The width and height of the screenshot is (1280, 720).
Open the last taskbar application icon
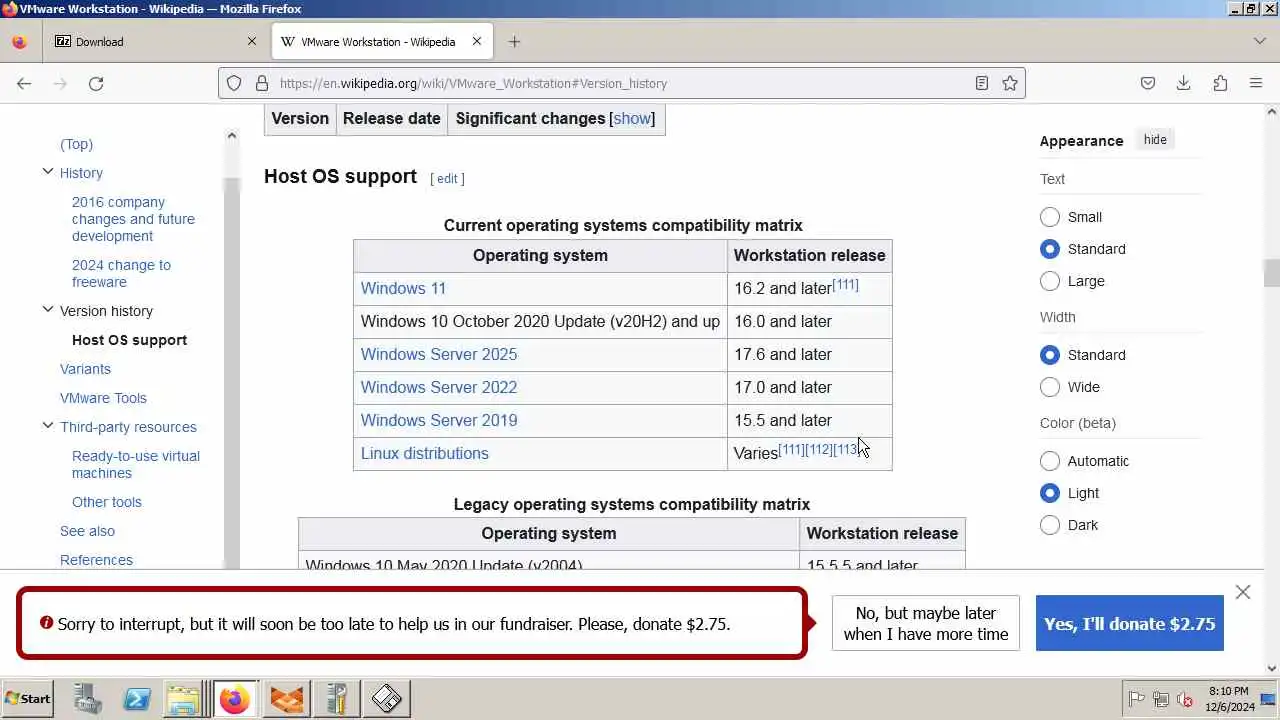[x=387, y=698]
